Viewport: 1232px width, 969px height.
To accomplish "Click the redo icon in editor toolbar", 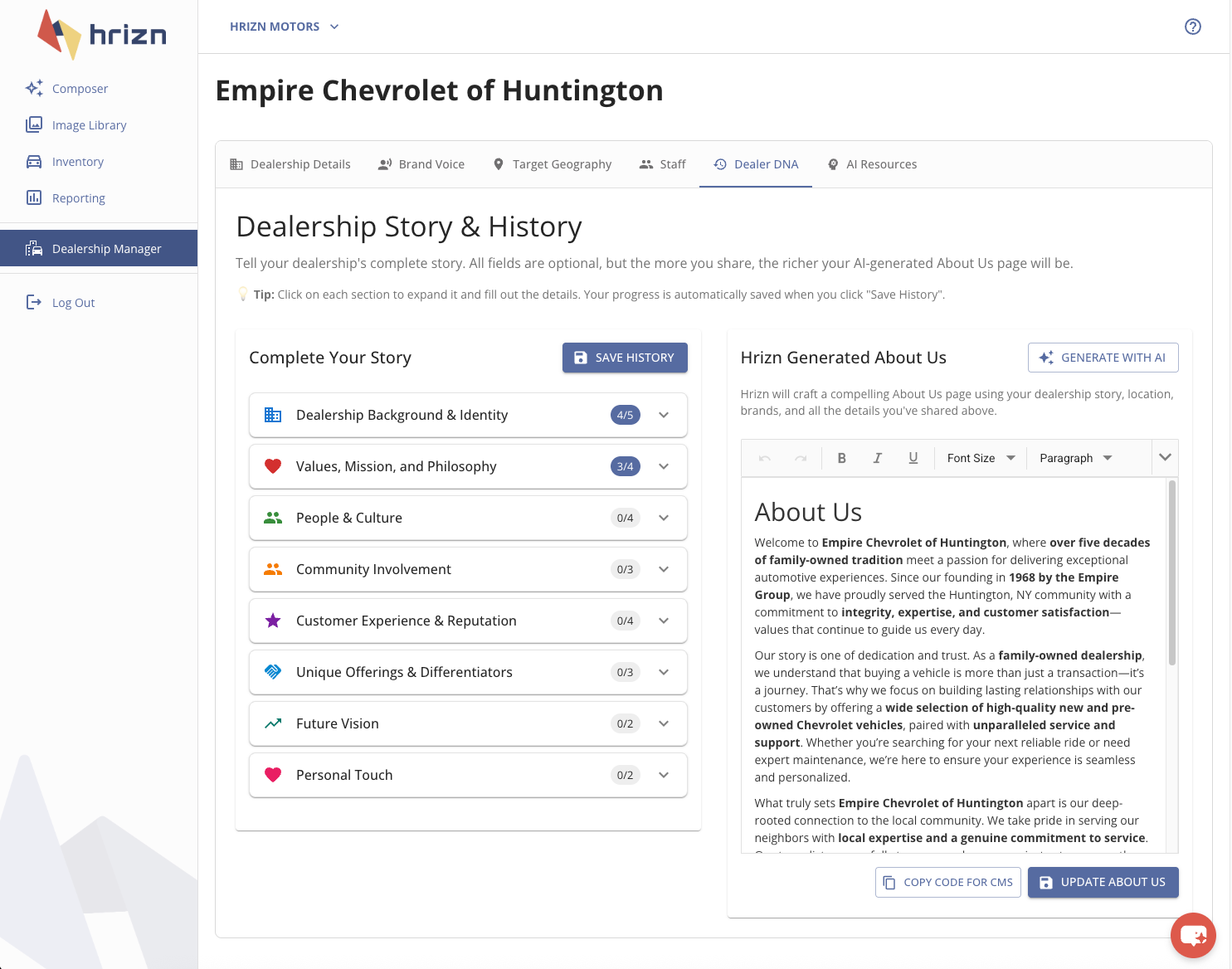I will (801, 458).
